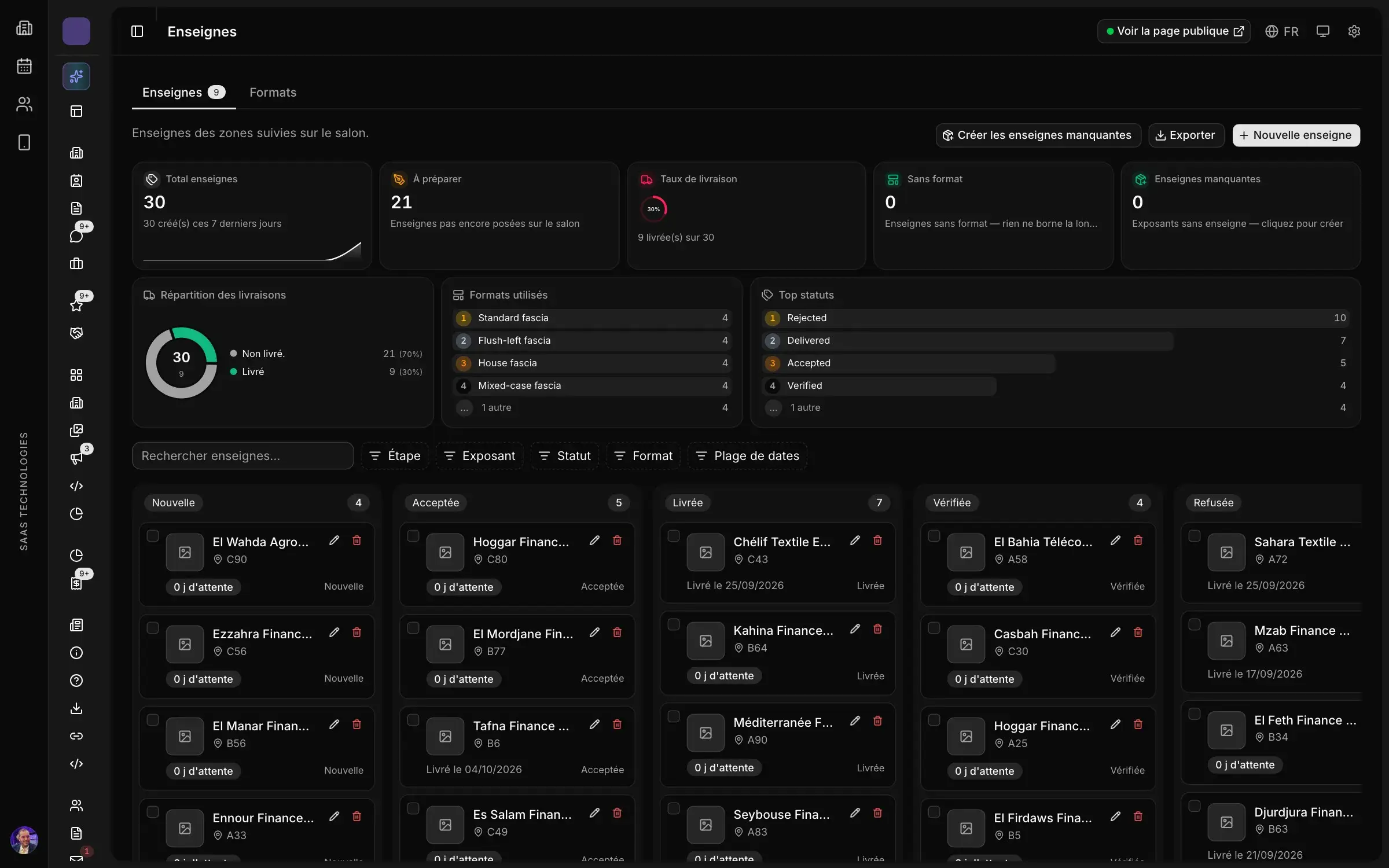Focus the Rechercher enseignes search field
This screenshot has height=868, width=1389.
click(x=243, y=456)
